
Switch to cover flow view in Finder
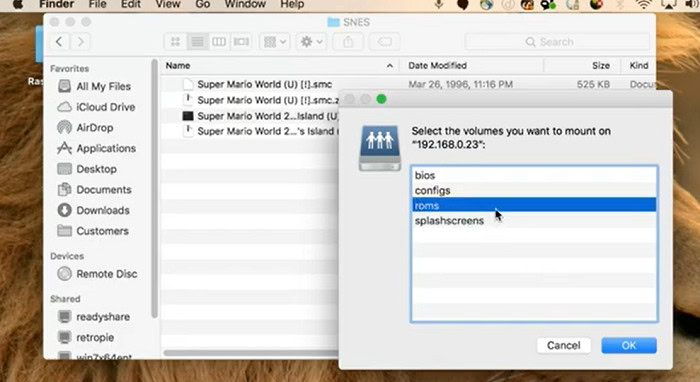pyautogui.click(x=241, y=42)
